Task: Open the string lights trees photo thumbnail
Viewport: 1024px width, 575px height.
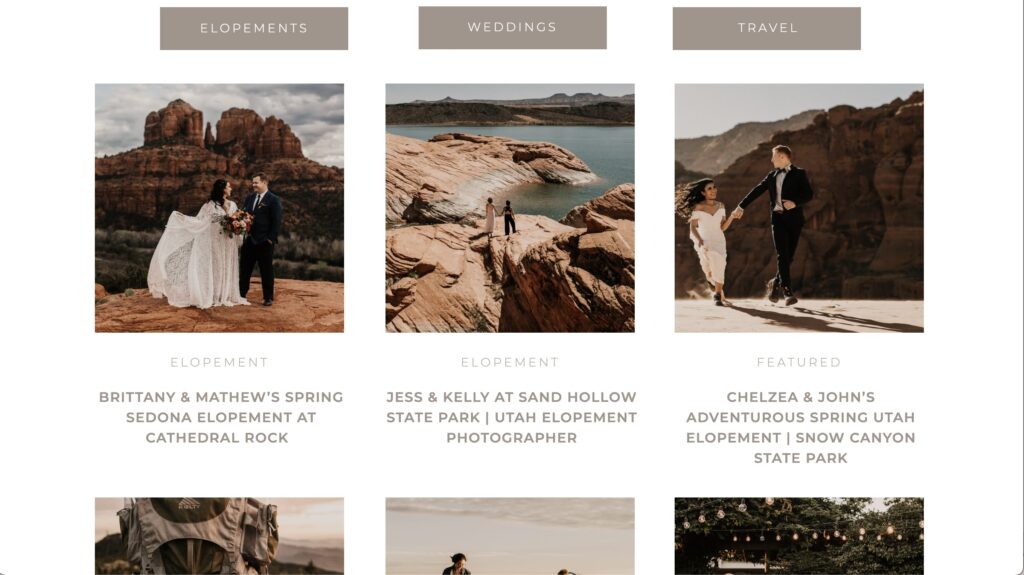Action: (x=799, y=536)
